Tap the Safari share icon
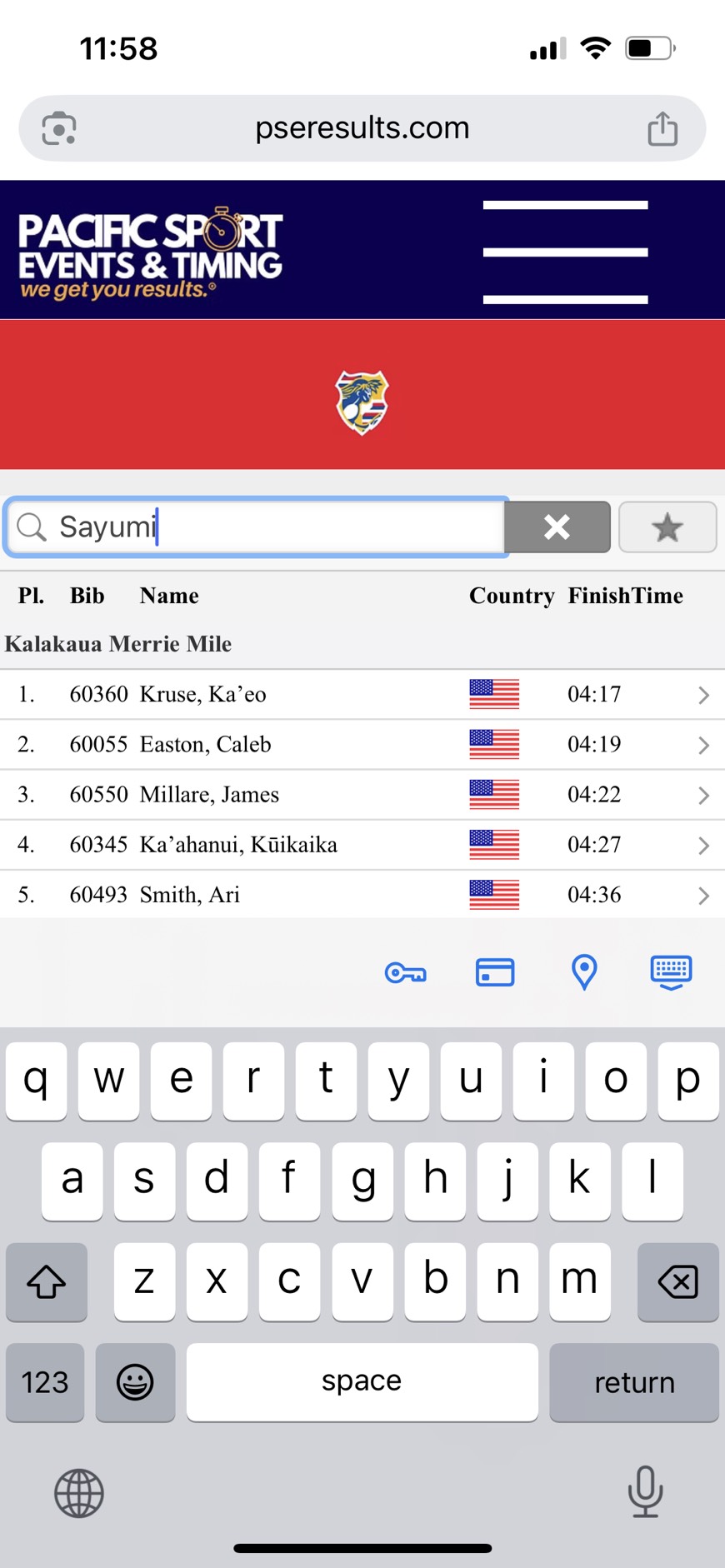 click(x=662, y=129)
